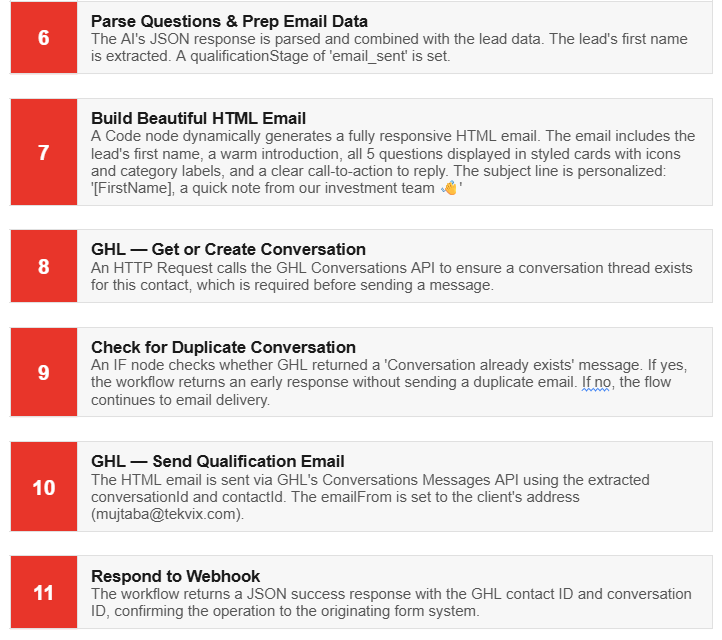Click the "GHL — Get or Create Conversation" heading

[228, 249]
